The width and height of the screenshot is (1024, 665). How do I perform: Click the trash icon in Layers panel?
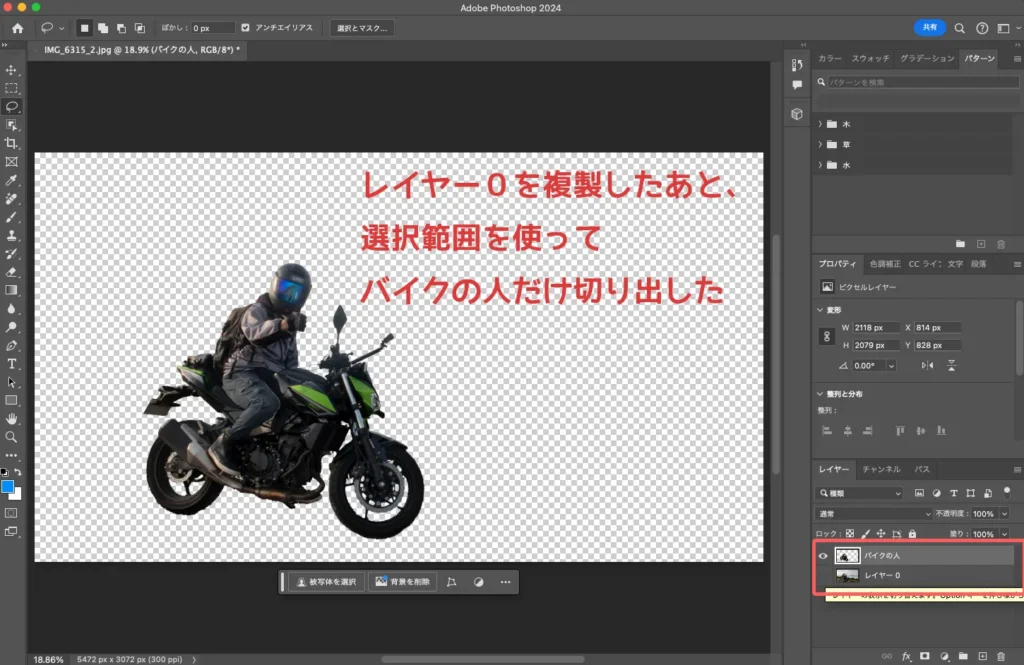pyautogui.click(x=1001, y=656)
